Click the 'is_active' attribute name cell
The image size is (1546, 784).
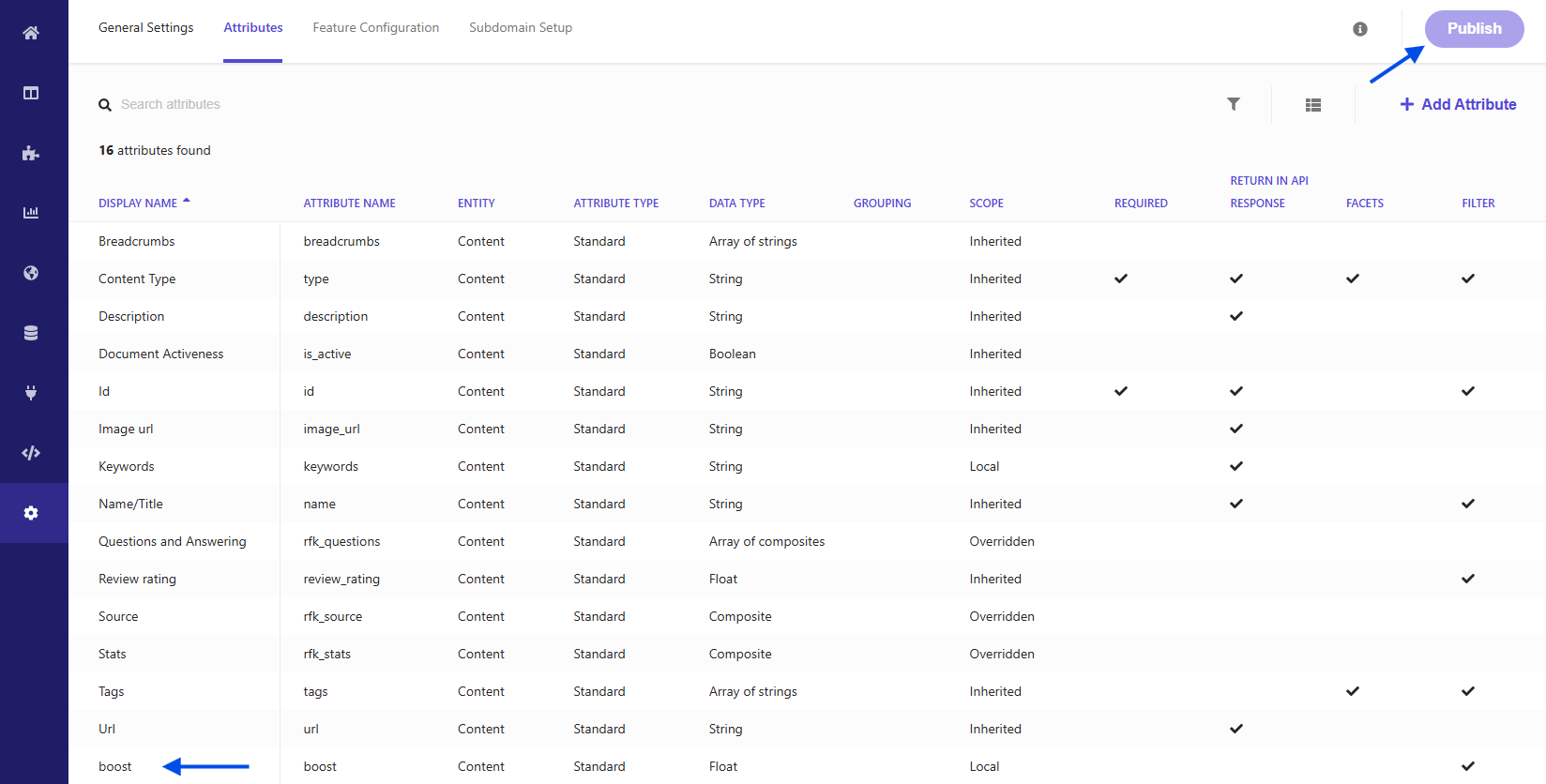(327, 354)
